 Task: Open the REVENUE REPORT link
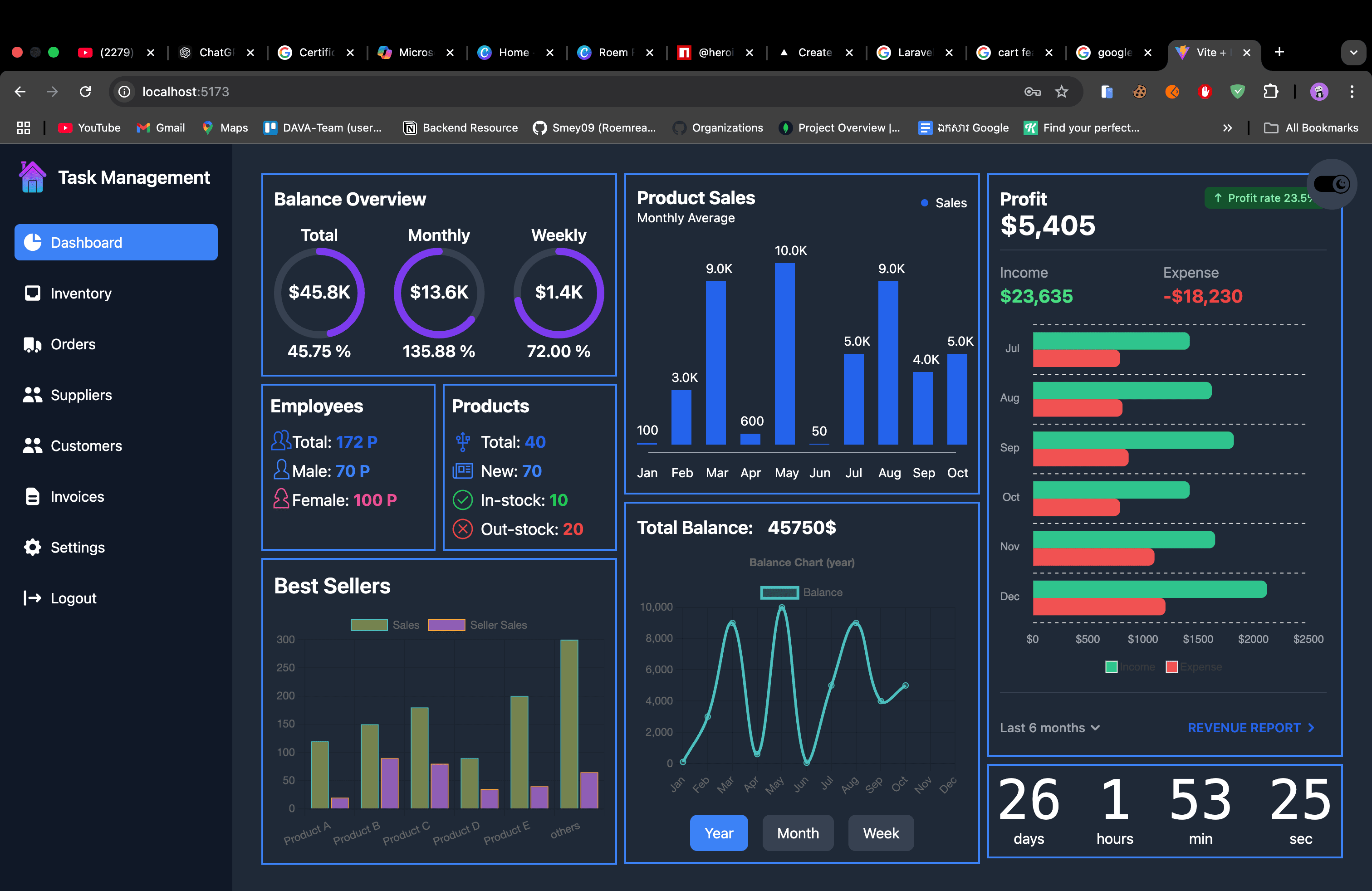pos(1250,728)
